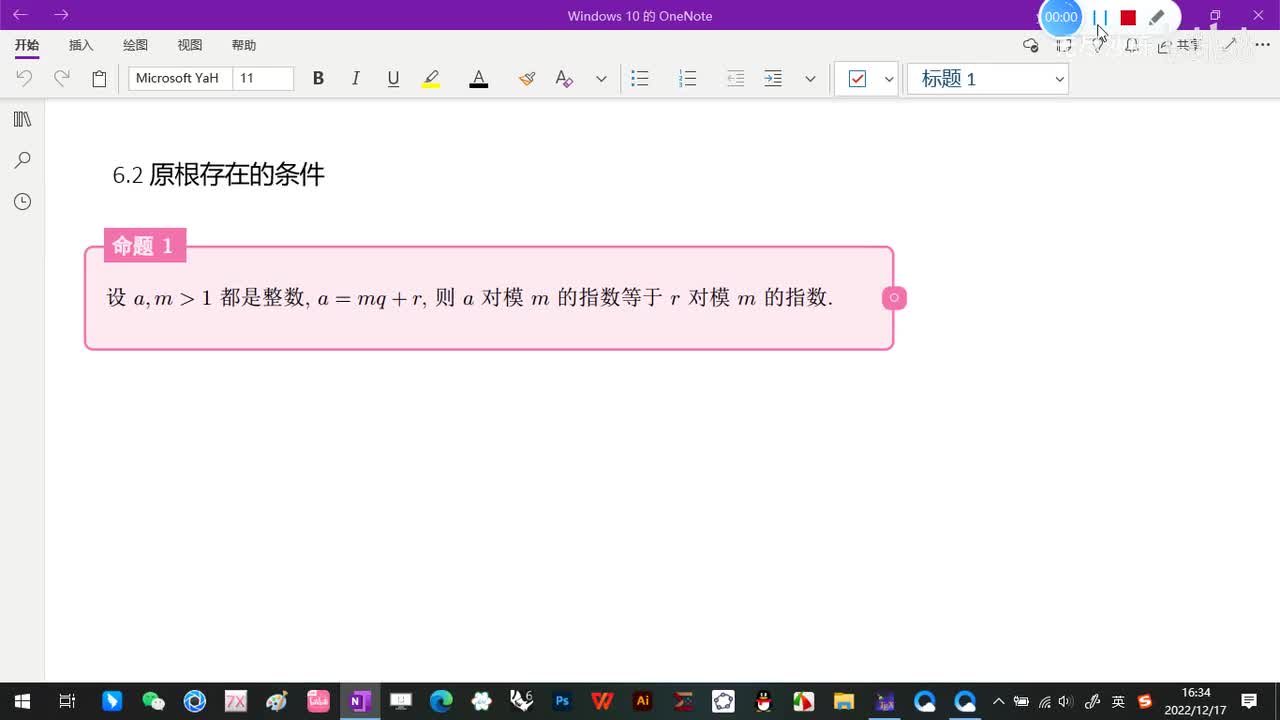The width and height of the screenshot is (1280, 720).
Task: Open the Windows Start menu
Action: [x=22, y=701]
